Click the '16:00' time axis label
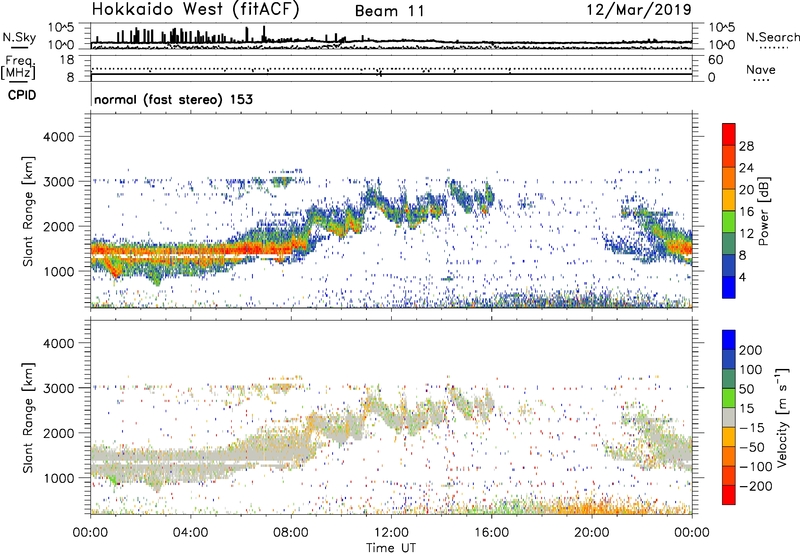 (491, 533)
